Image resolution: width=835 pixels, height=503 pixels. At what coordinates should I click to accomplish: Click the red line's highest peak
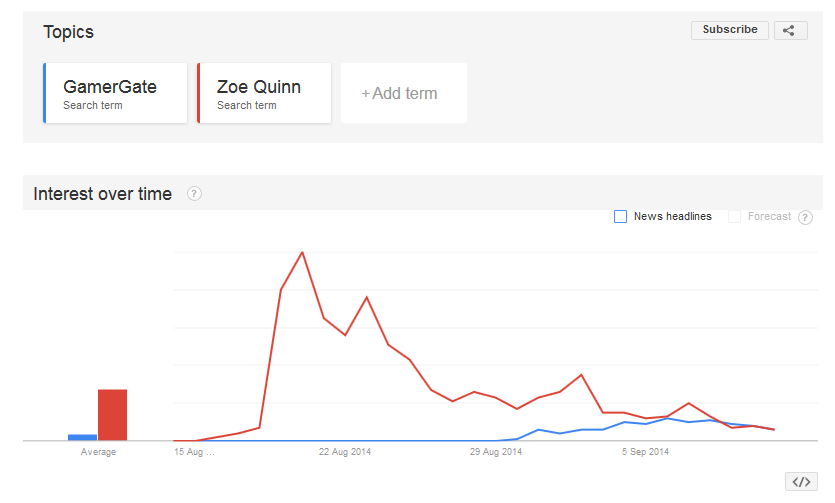[302, 252]
